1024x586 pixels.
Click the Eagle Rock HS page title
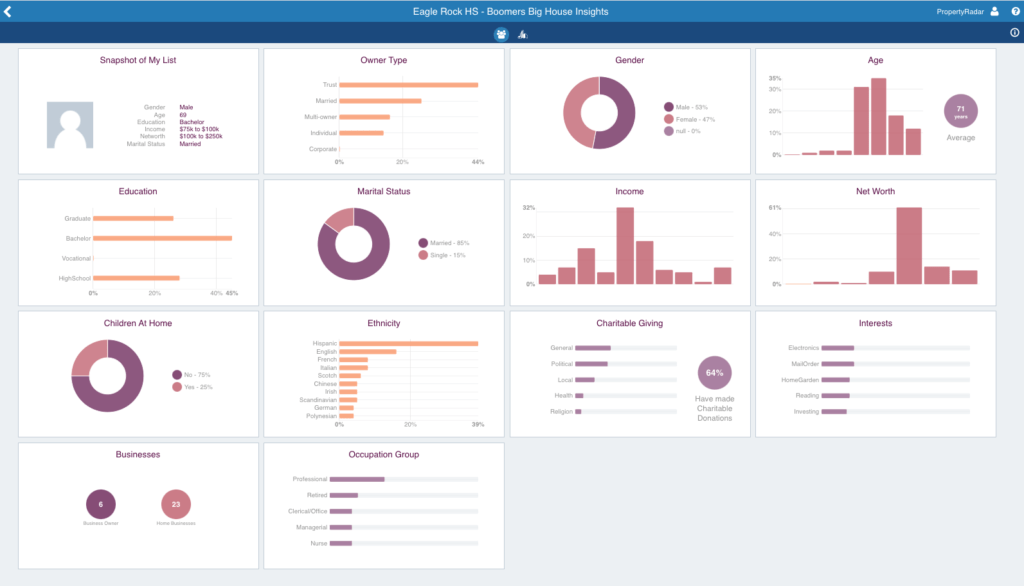click(511, 12)
